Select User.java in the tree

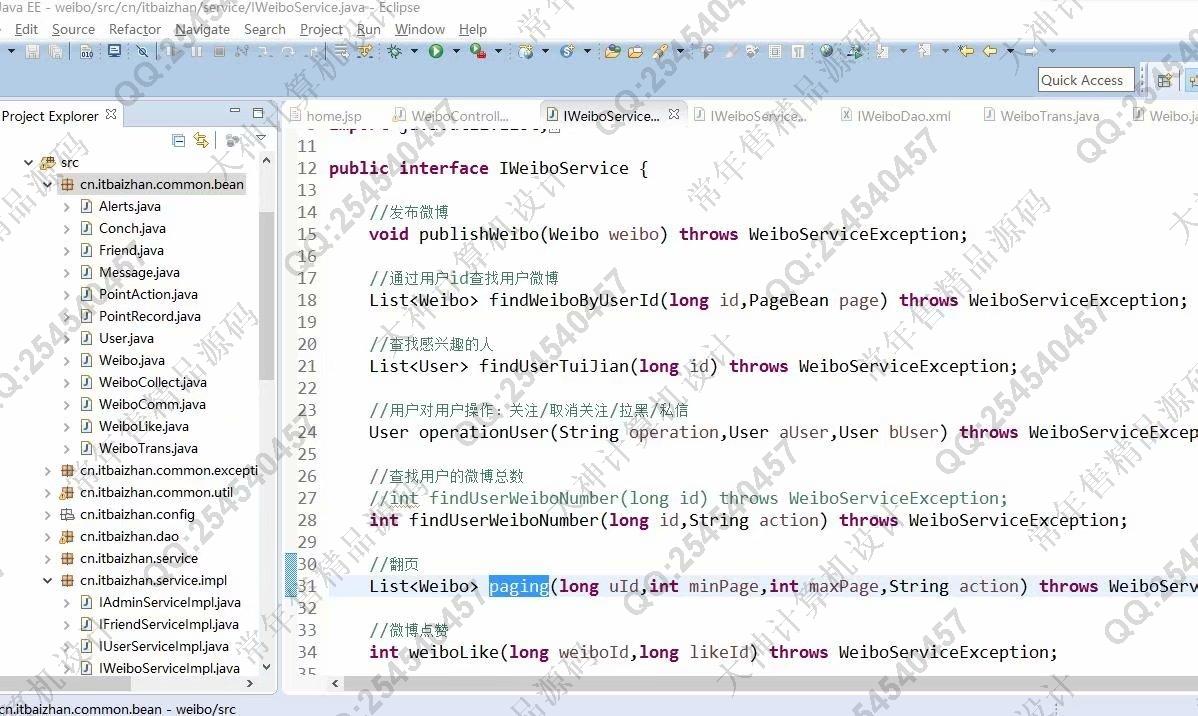tap(126, 338)
